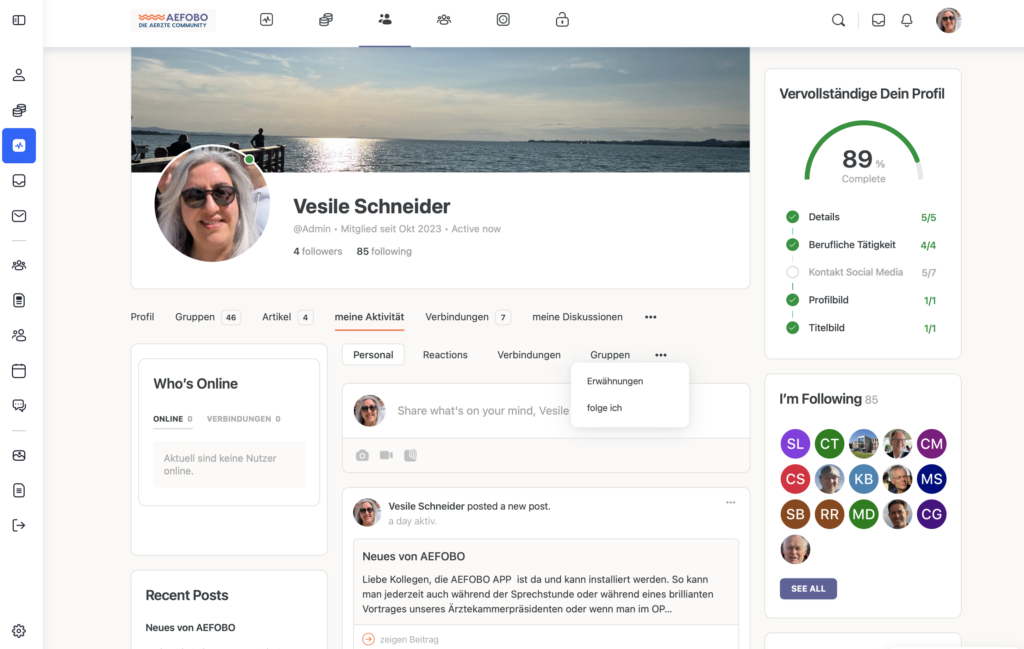Click the 89% profile completion gauge
1024x649 pixels.
click(x=862, y=155)
